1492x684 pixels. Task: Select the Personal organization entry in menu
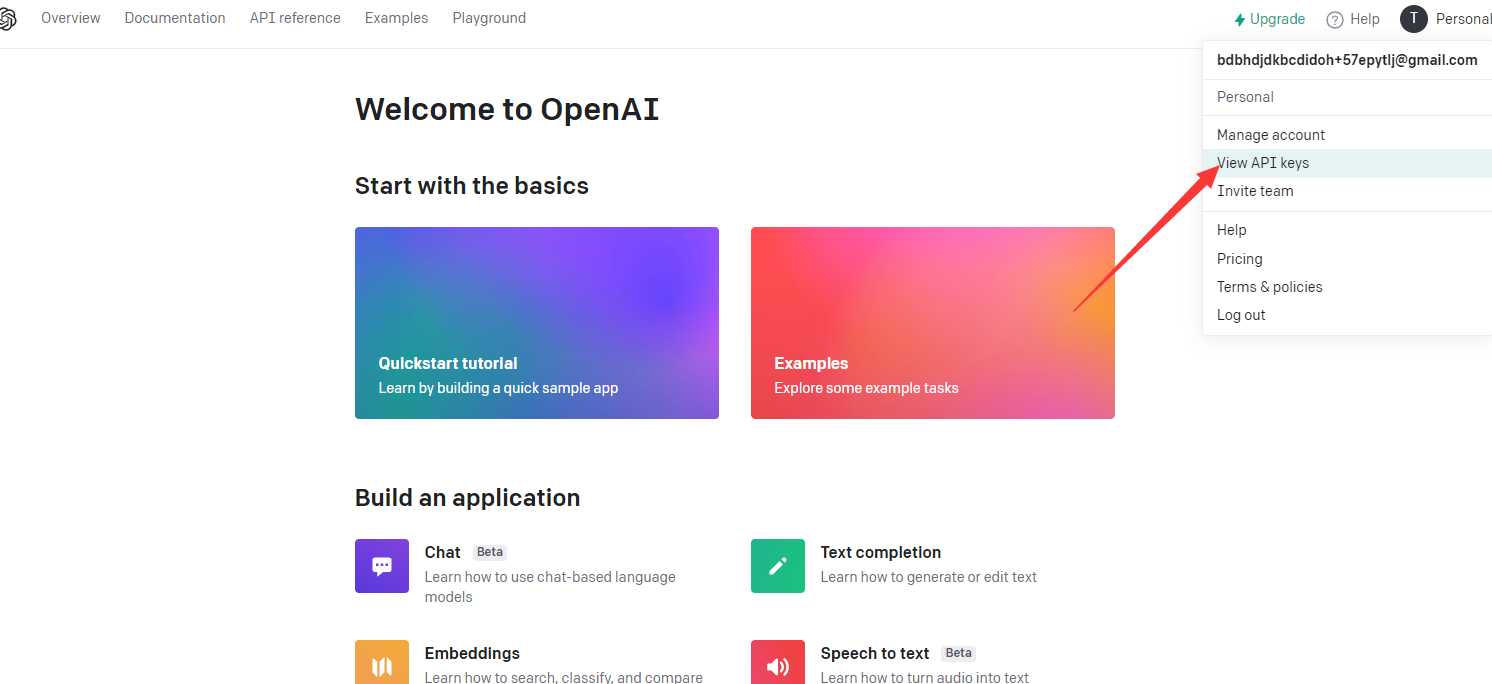point(1245,97)
